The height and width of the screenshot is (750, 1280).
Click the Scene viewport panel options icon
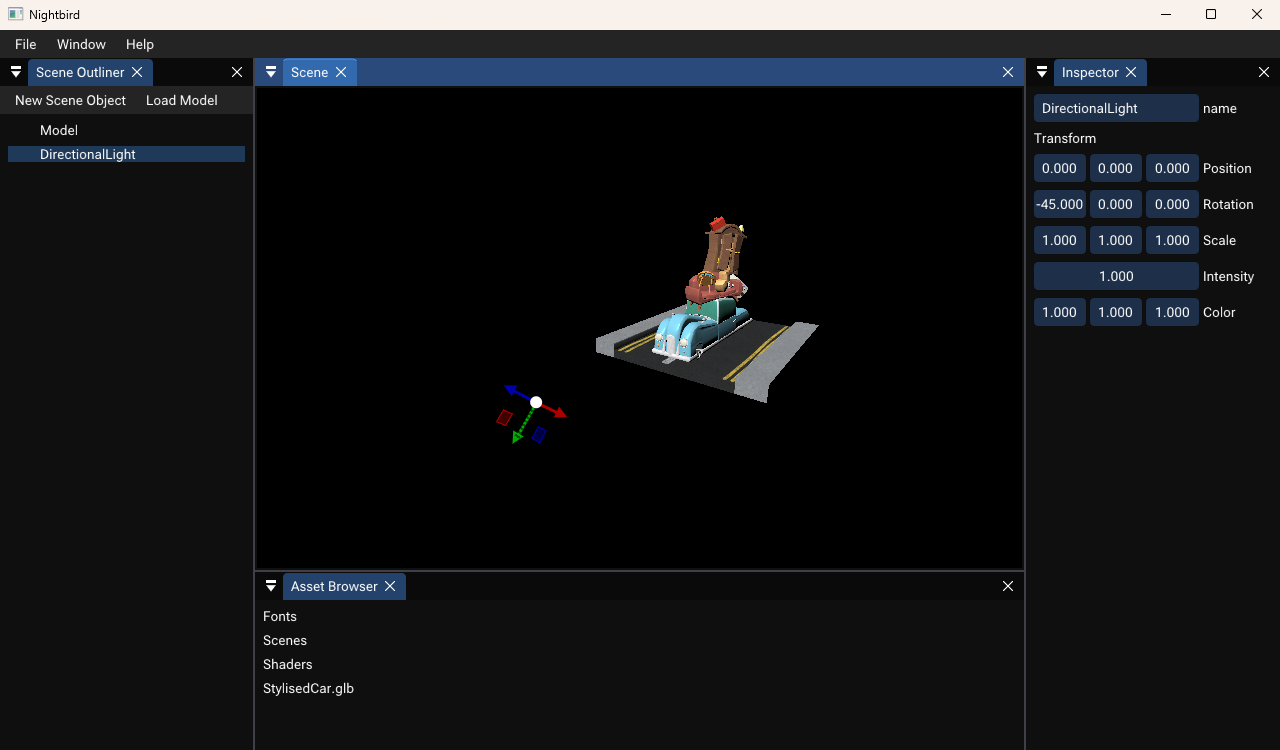pos(270,71)
